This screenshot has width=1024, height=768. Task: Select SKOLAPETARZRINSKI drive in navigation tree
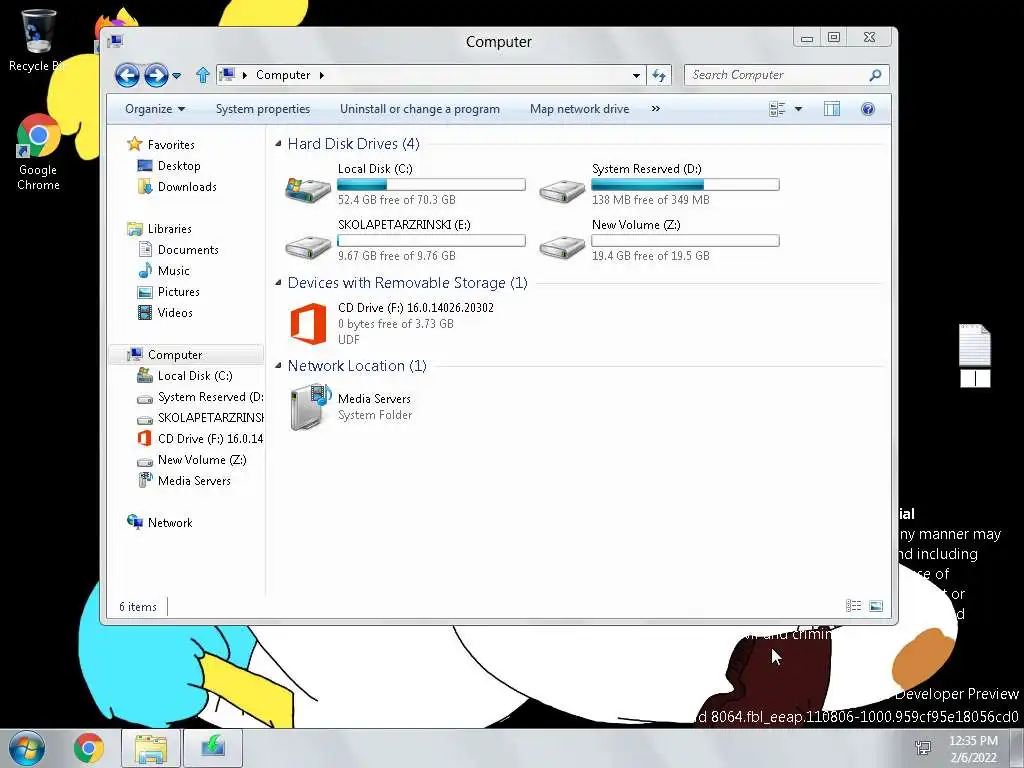point(210,417)
